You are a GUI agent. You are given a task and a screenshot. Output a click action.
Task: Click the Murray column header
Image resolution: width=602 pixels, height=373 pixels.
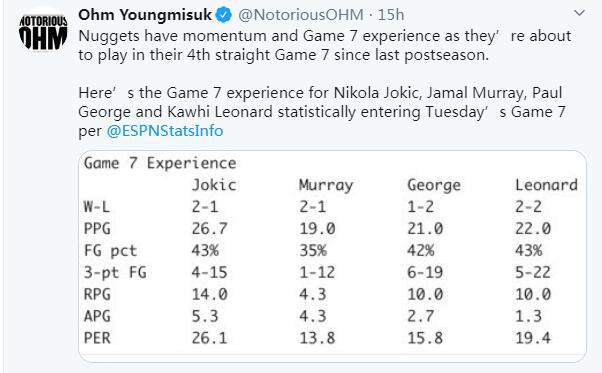(326, 185)
